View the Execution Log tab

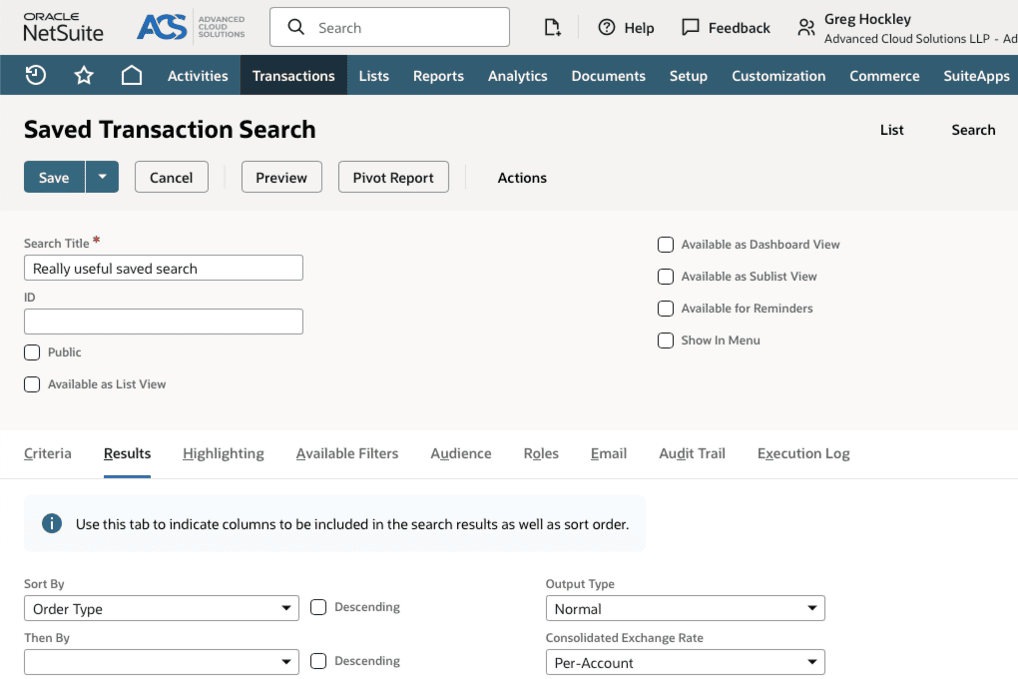coord(803,453)
